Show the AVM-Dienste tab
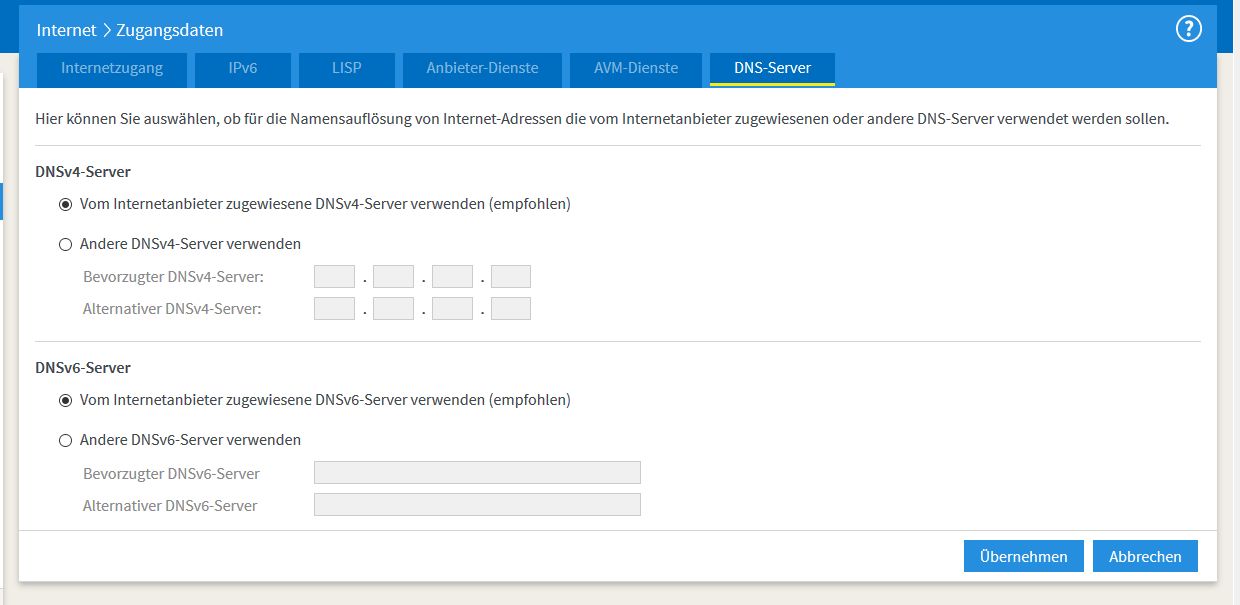The image size is (1240, 605). click(636, 69)
